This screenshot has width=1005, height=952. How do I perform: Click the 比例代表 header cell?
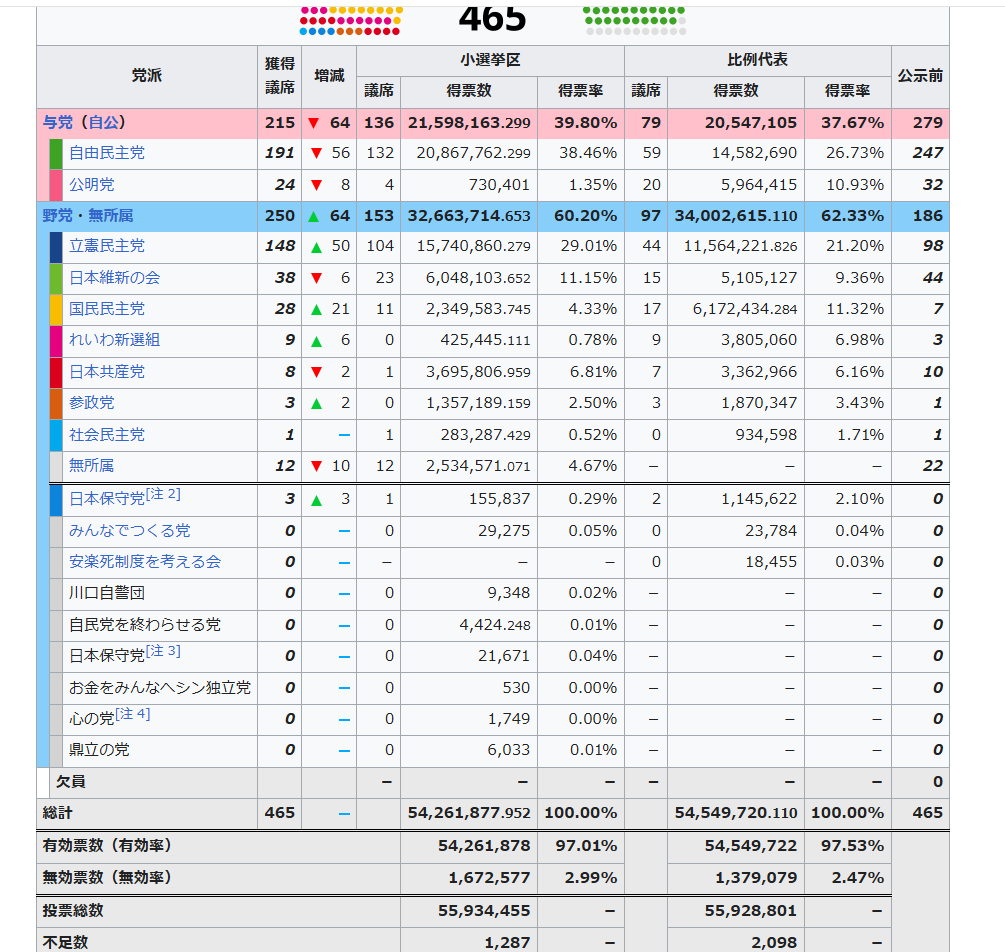tap(758, 60)
